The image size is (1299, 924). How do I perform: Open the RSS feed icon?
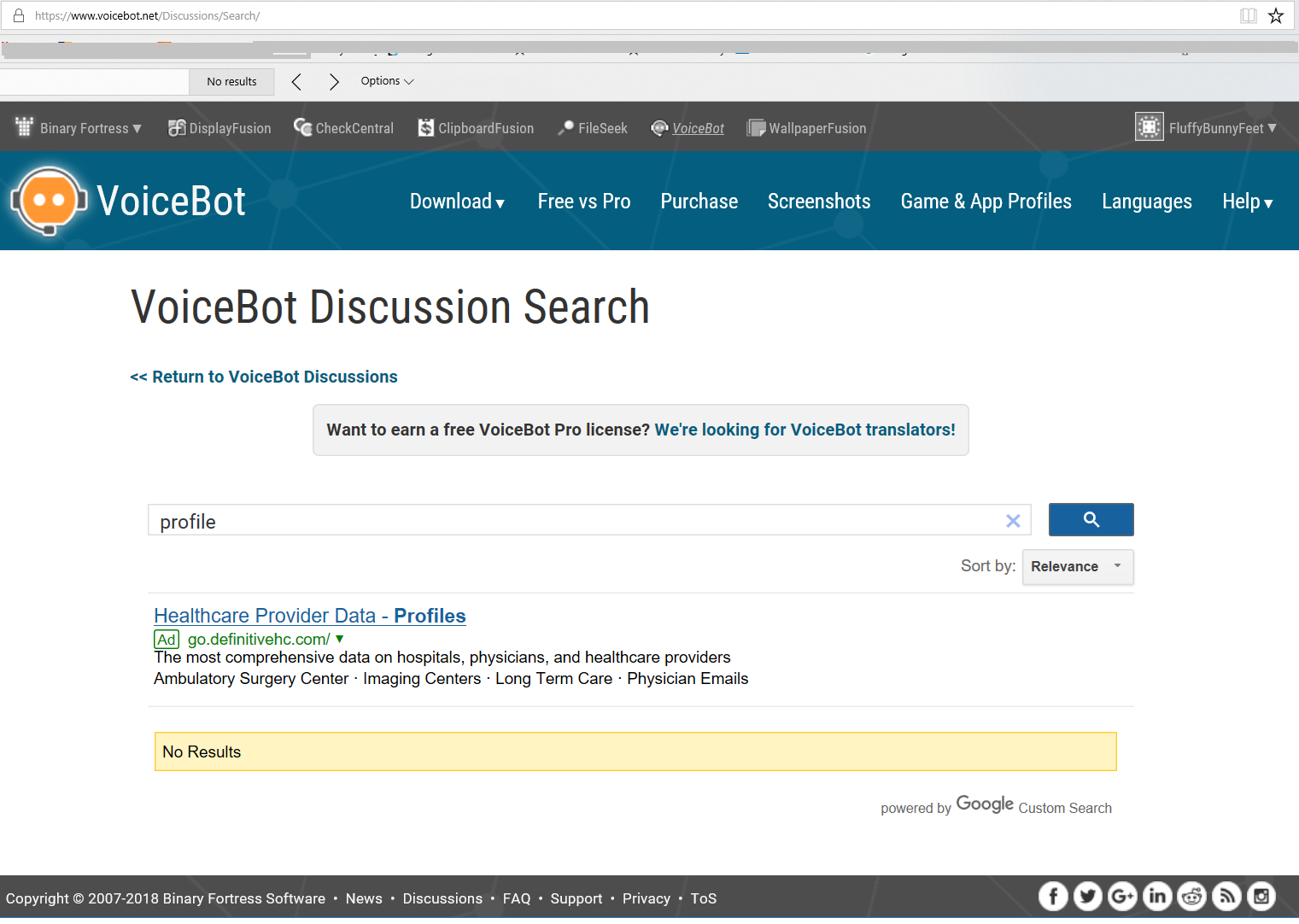[x=1226, y=896]
